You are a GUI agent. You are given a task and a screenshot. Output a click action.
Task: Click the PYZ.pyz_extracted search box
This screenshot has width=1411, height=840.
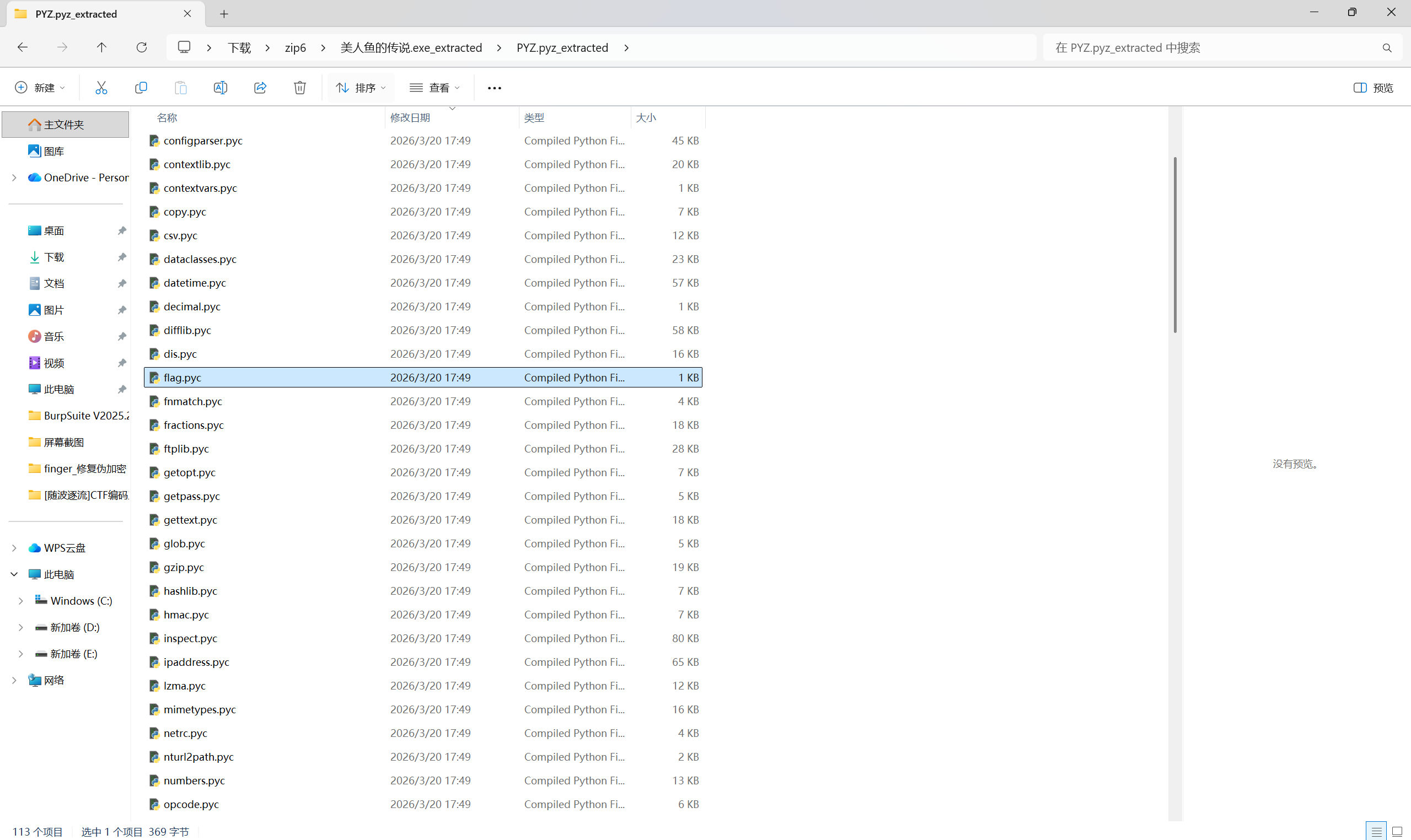tap(1212, 47)
